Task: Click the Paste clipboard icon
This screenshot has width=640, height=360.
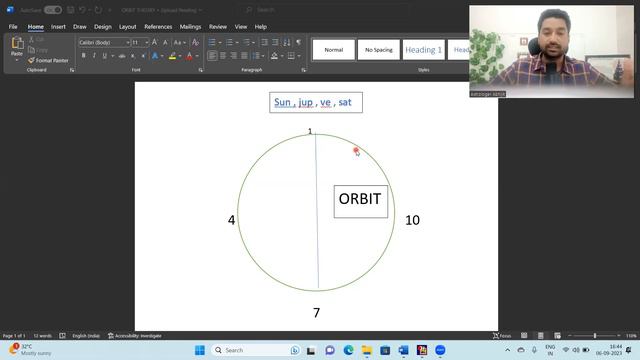Action: (x=17, y=43)
